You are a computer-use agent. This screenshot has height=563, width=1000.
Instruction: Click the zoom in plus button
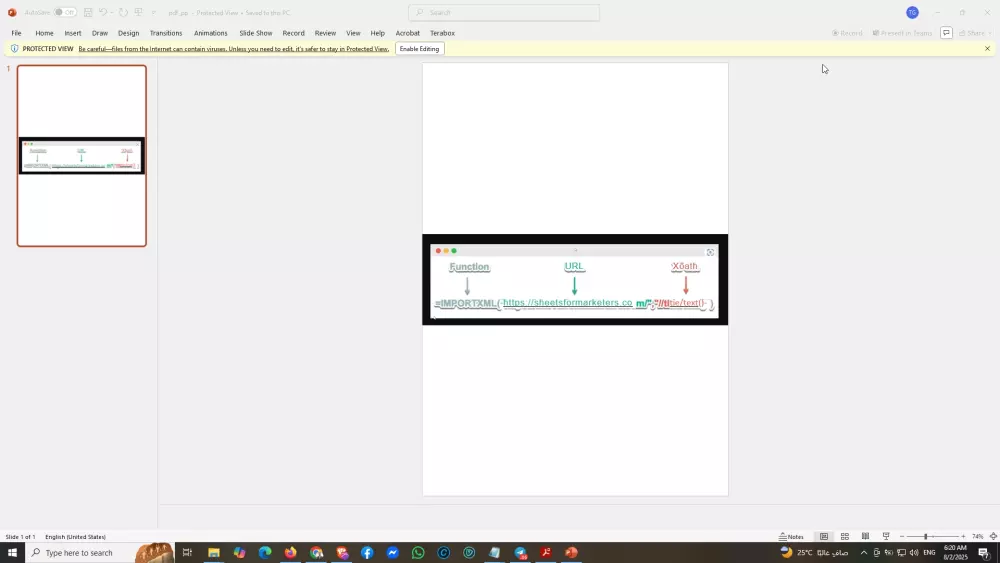click(963, 537)
